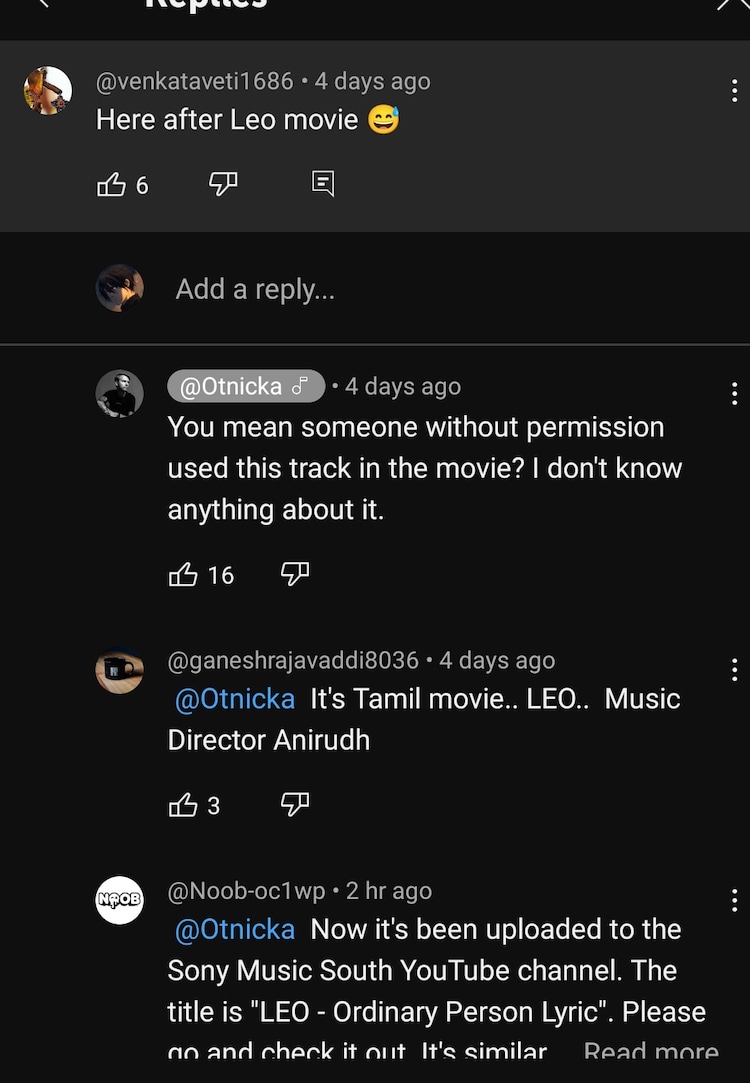This screenshot has height=1083, width=750.
Task: Tap @Otnicka mention in the Tamil movie reply
Action: tap(235, 699)
